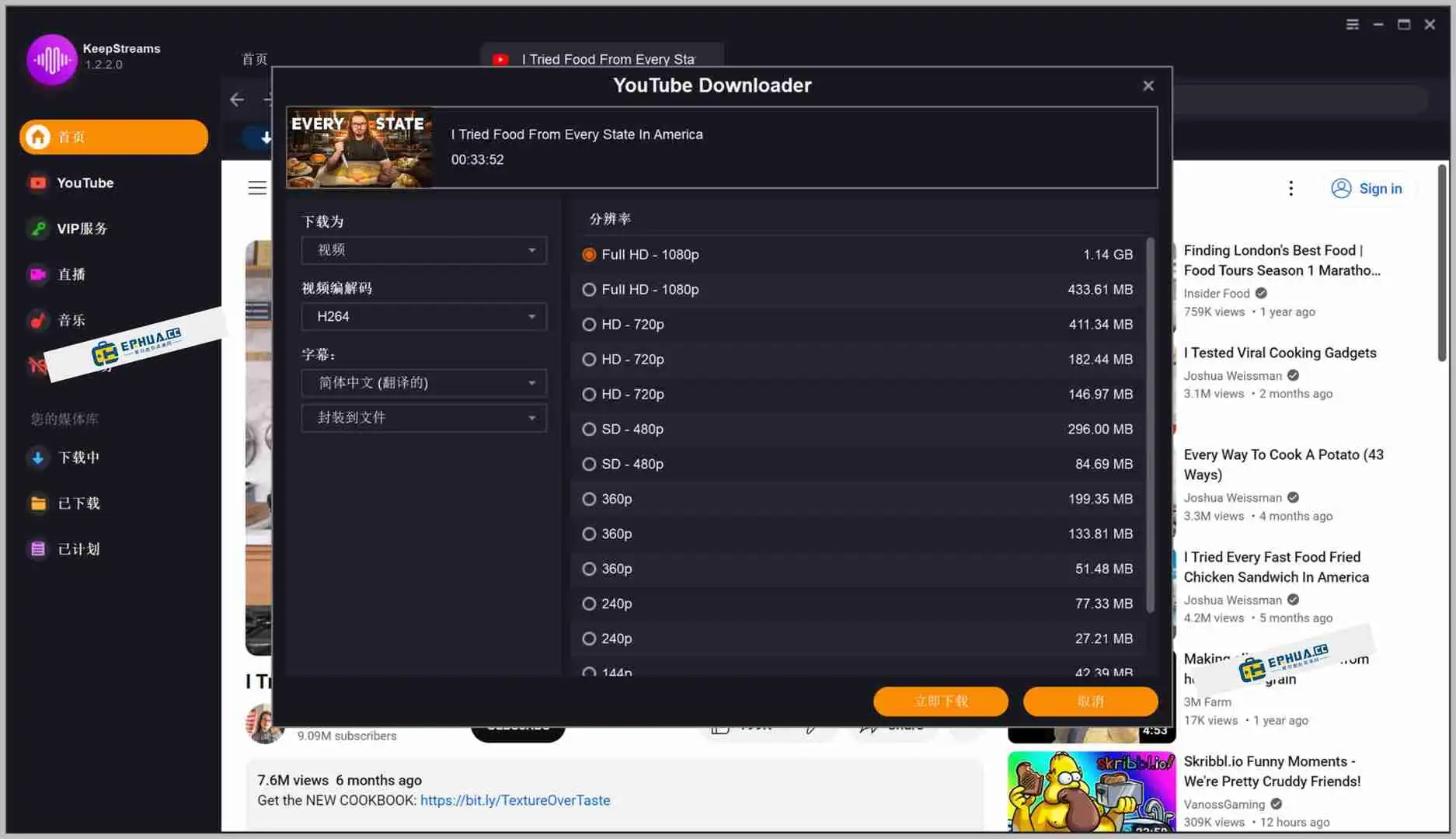Open the 简体中文 subtitle dropdown
The height and width of the screenshot is (839, 1456).
click(423, 382)
